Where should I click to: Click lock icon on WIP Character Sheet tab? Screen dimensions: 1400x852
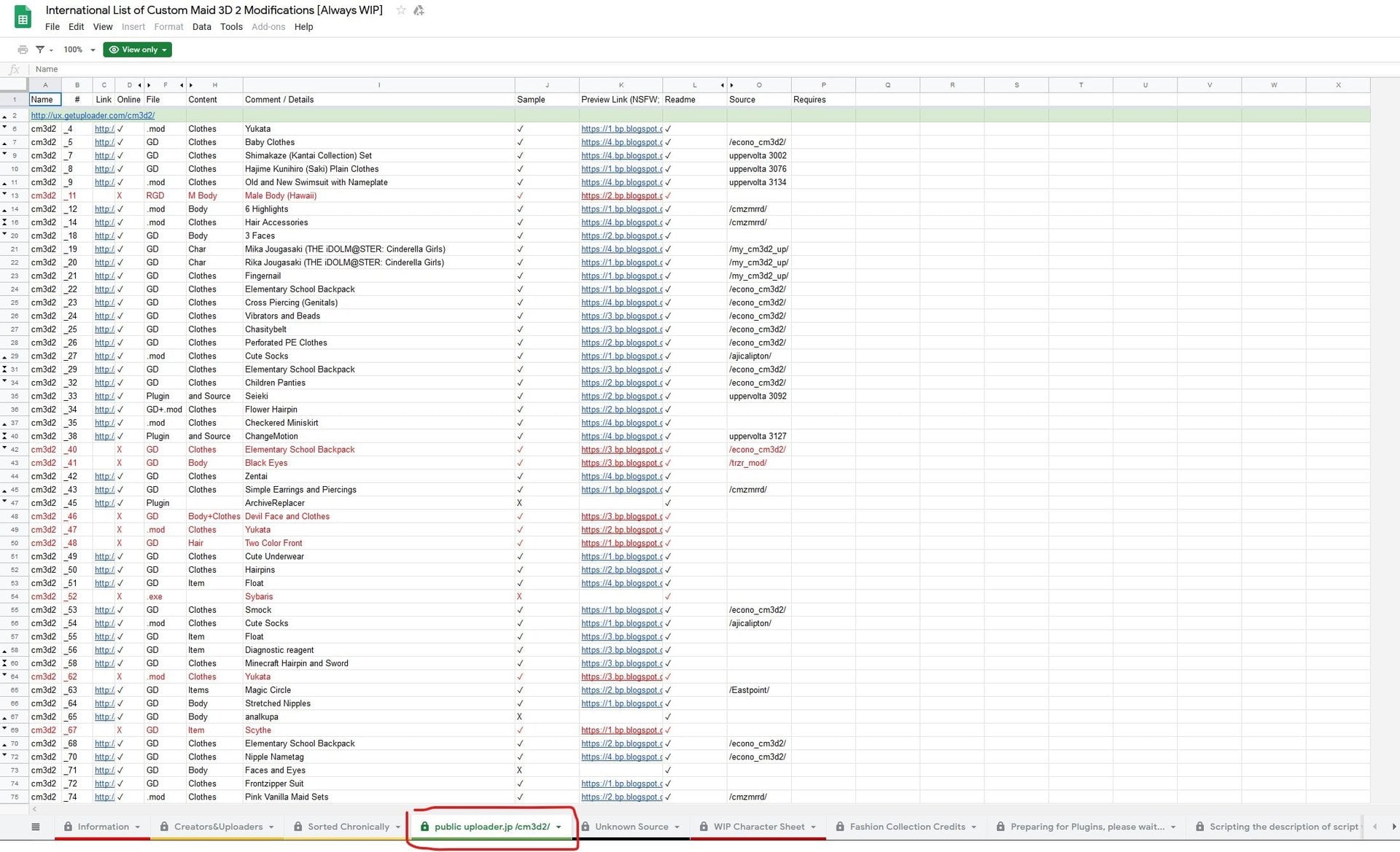click(x=704, y=826)
